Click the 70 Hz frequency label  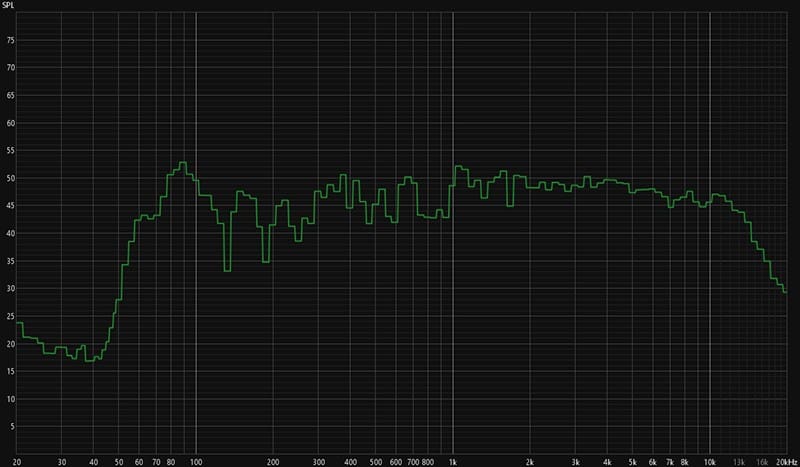pyautogui.click(x=156, y=462)
